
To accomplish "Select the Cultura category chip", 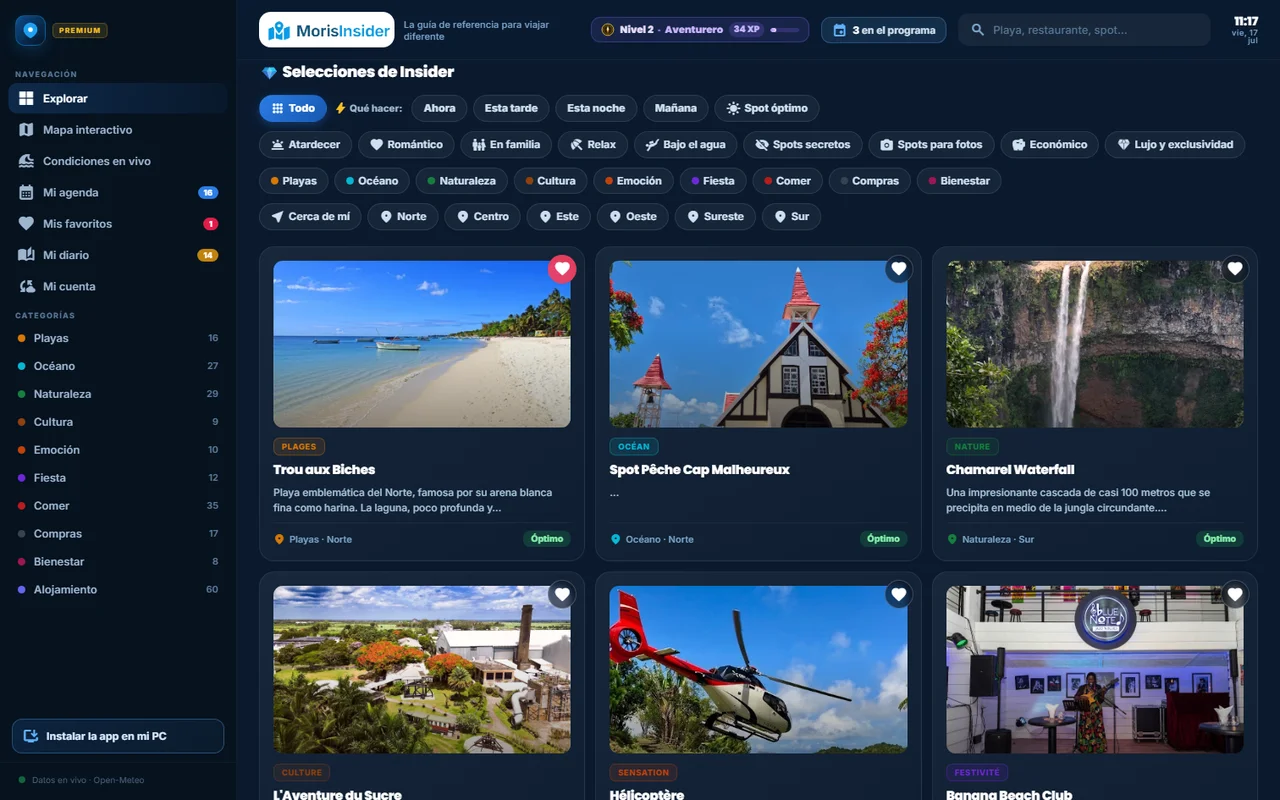I will (550, 181).
